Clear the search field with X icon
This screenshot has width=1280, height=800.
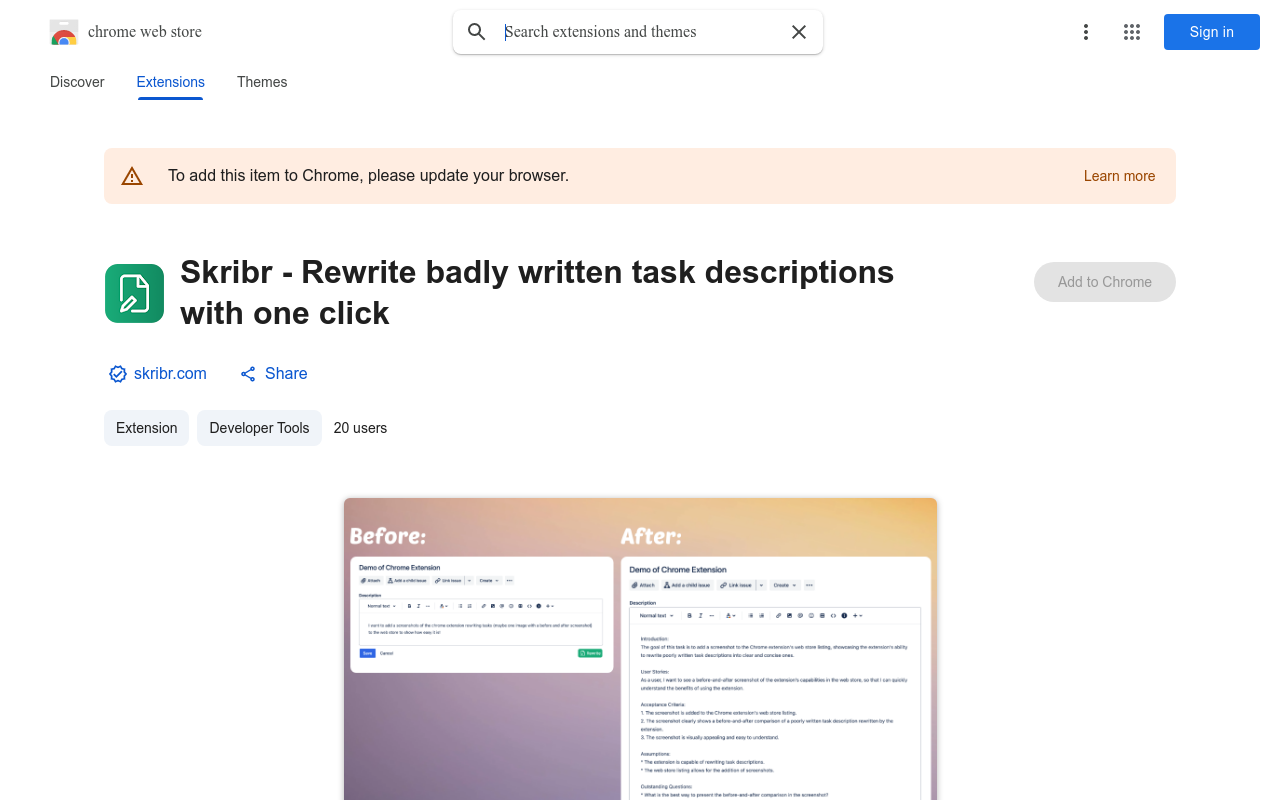[799, 32]
